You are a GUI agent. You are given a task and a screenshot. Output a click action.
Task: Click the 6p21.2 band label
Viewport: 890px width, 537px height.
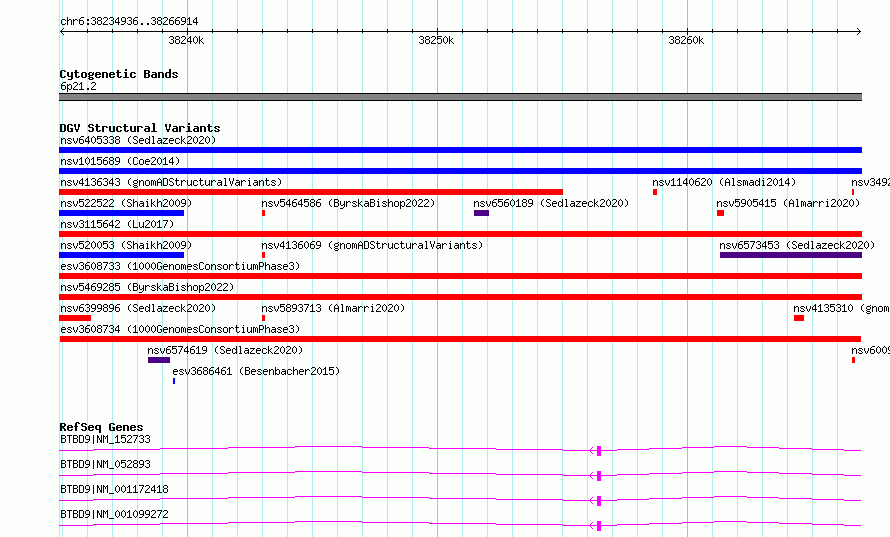pos(78,86)
